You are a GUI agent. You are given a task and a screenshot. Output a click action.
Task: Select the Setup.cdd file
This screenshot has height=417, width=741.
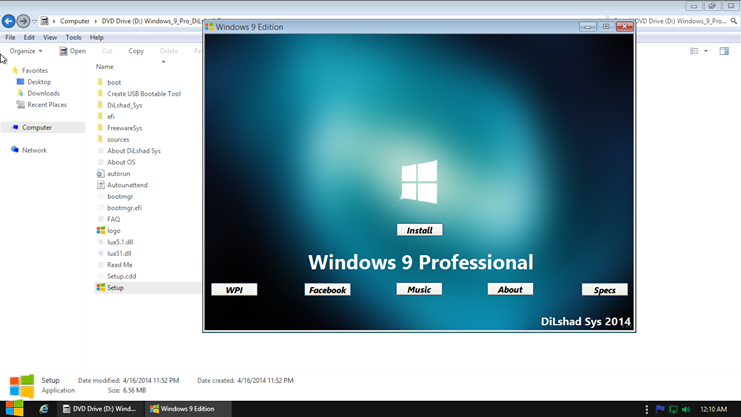coord(121,276)
